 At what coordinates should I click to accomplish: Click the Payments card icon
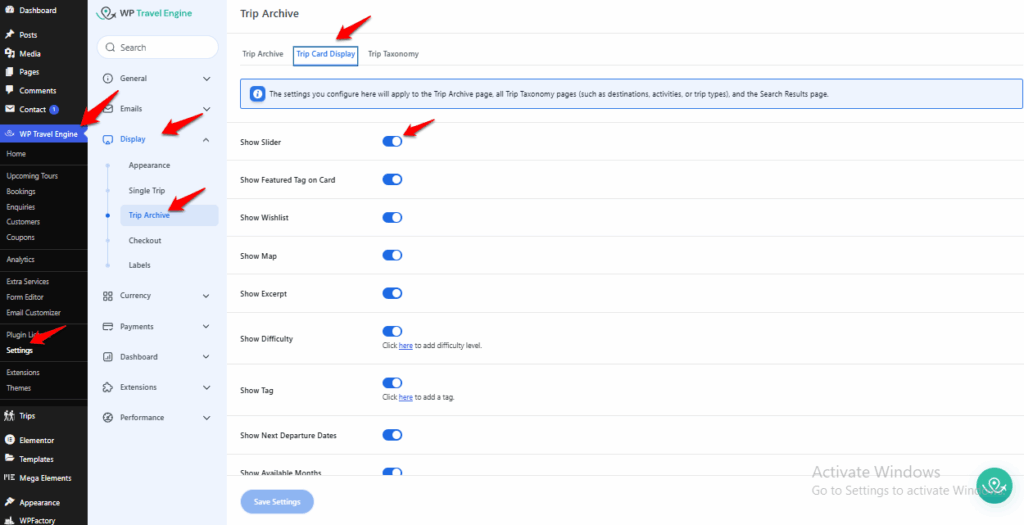pos(108,326)
